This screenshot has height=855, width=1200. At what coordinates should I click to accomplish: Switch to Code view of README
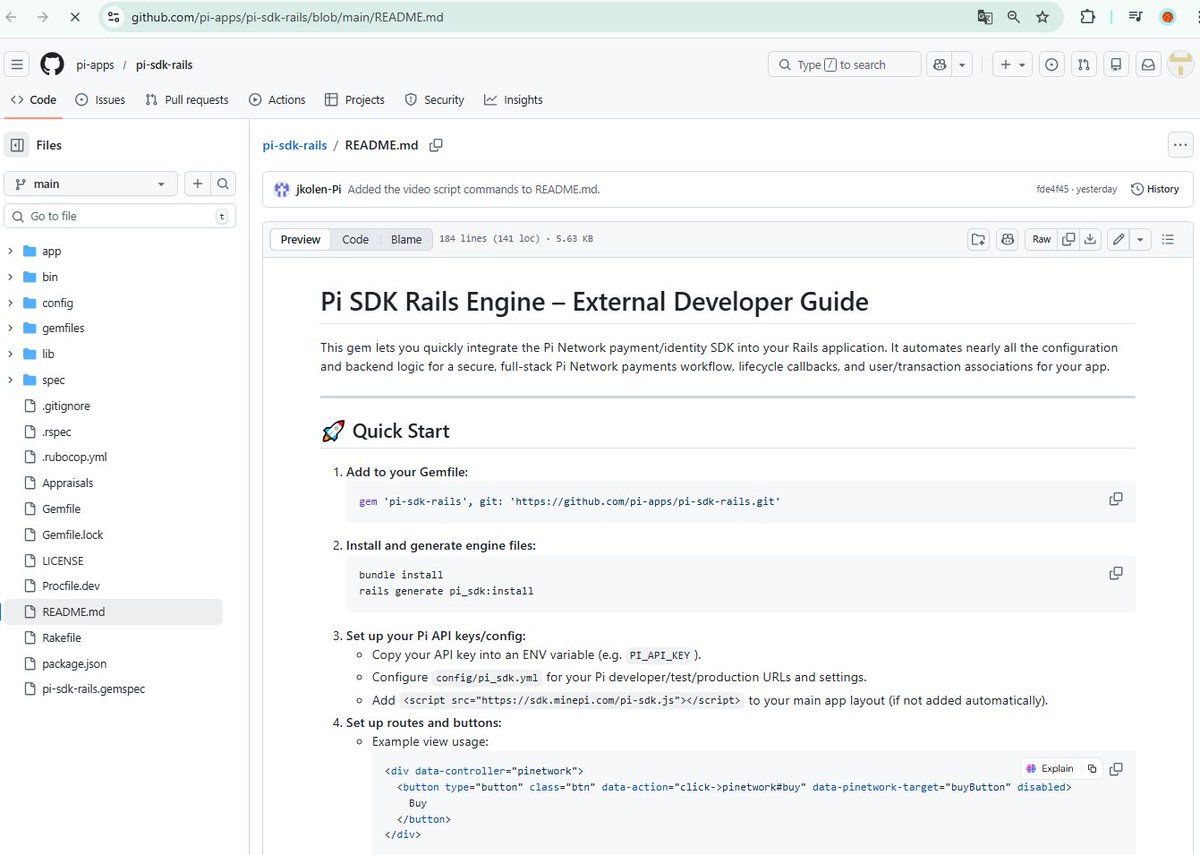tap(355, 239)
